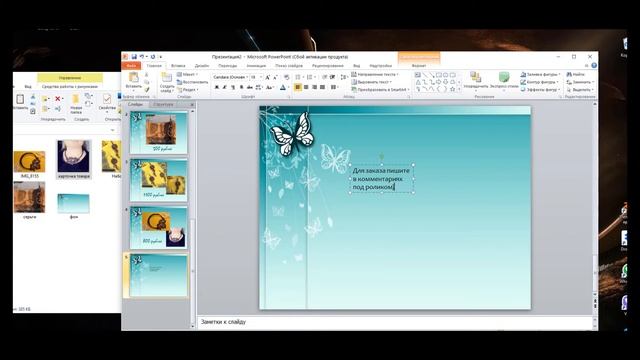Increase font size with the large A icon
The image size is (640, 360).
[x=268, y=77]
